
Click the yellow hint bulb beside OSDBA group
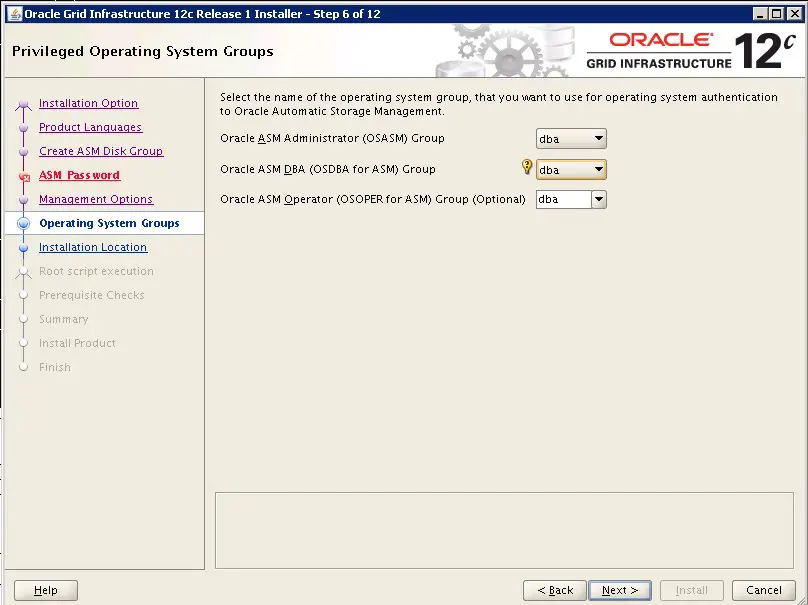tap(527, 166)
